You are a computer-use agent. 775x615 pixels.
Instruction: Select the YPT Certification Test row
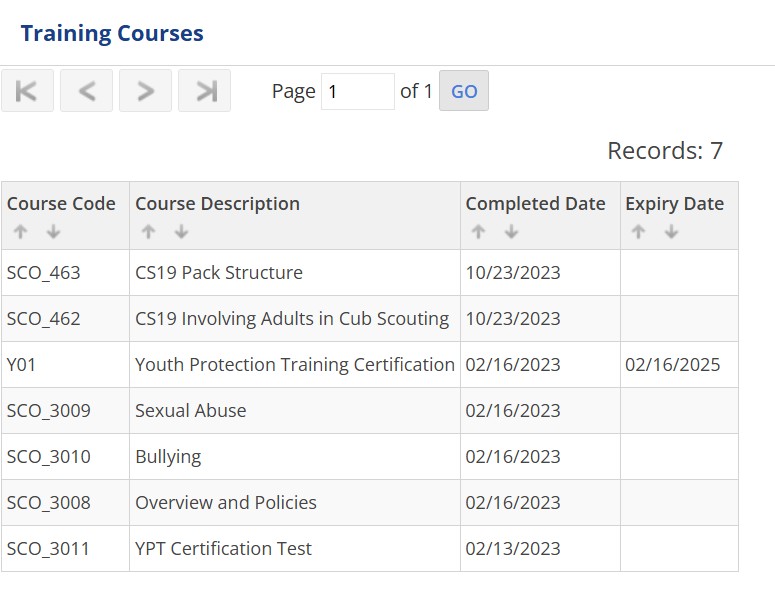(223, 549)
